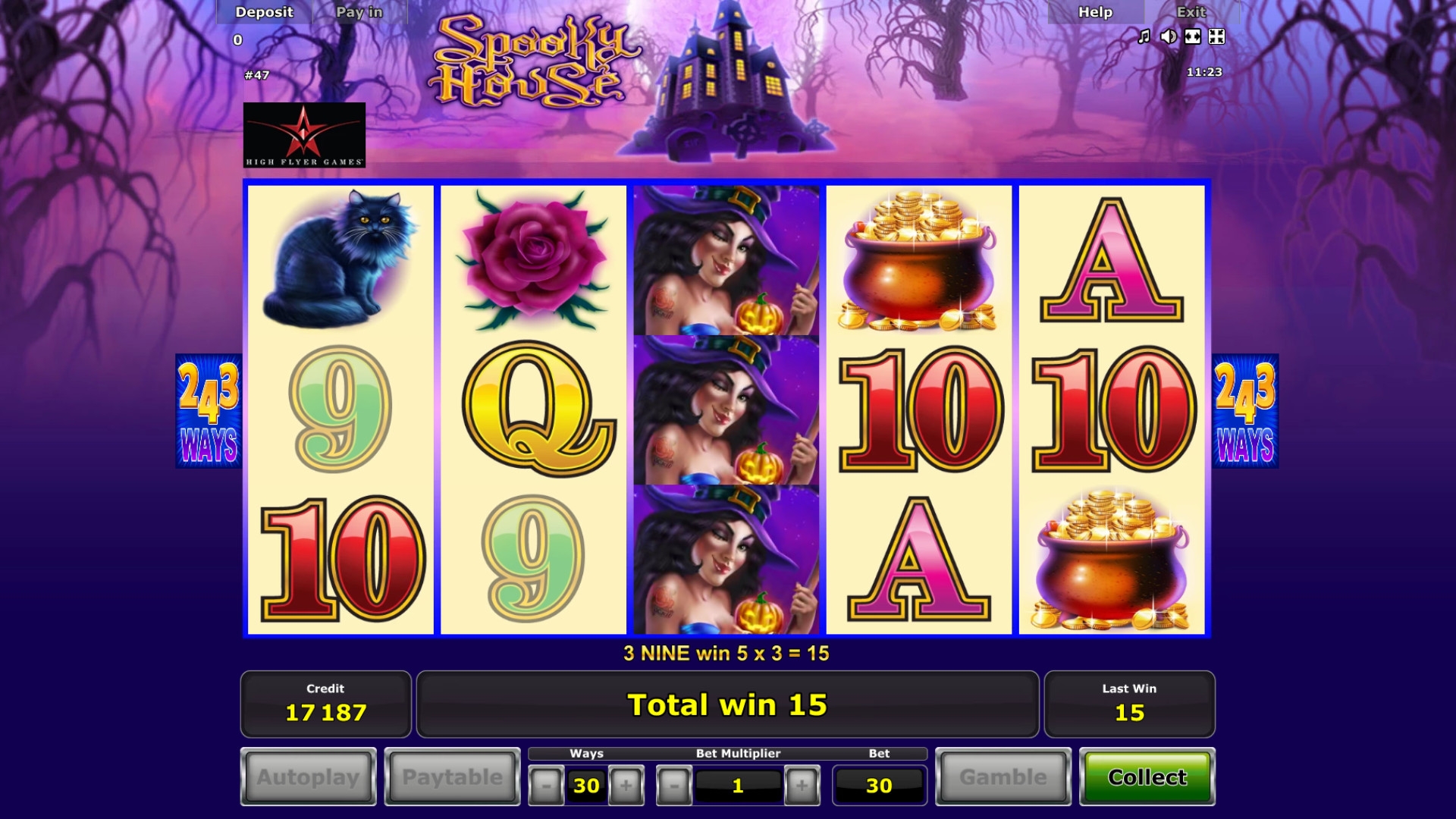Screen dimensions: 1456x819
Task: Click the High Flyer Games logo
Action: [x=304, y=135]
